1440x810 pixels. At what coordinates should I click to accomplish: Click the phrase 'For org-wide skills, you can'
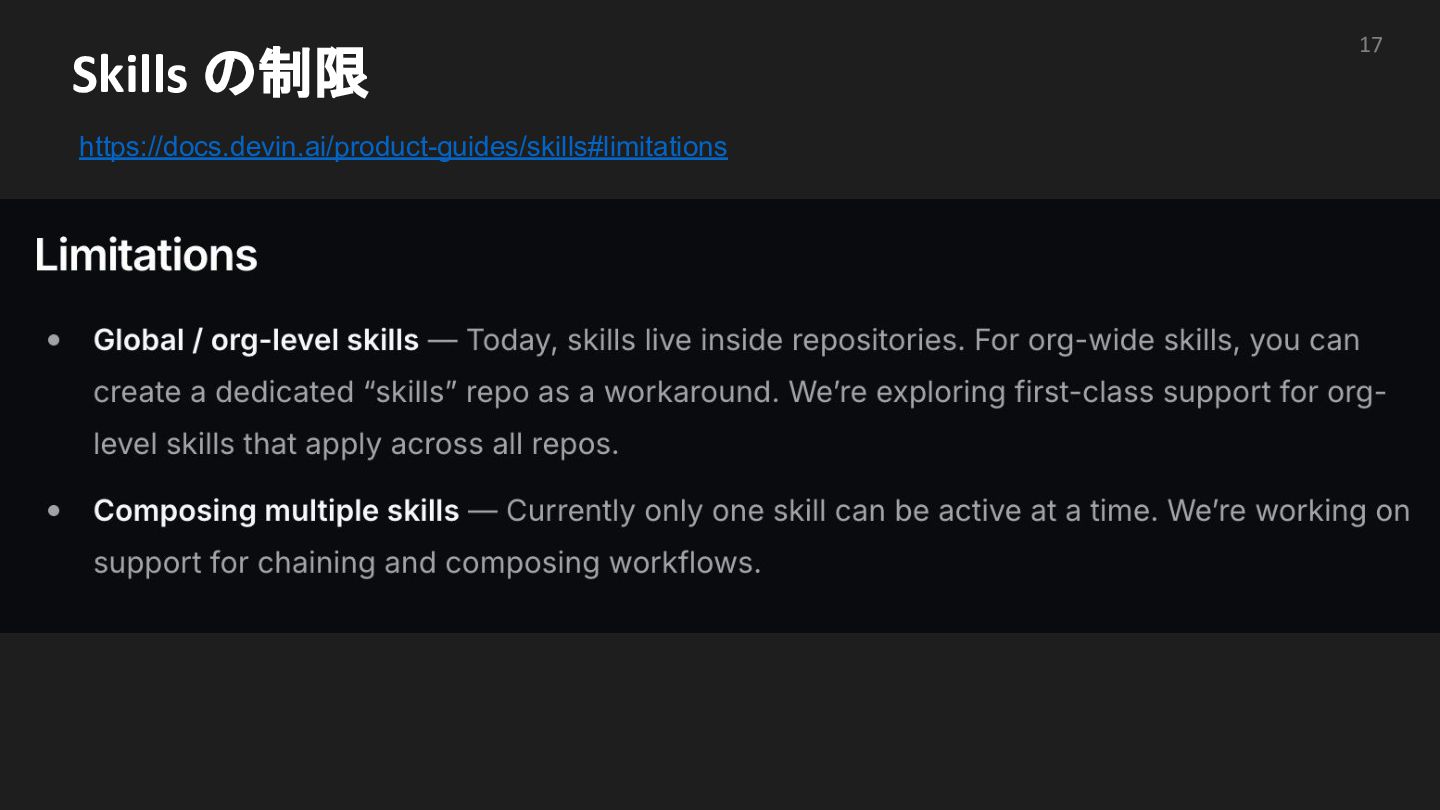point(1167,340)
